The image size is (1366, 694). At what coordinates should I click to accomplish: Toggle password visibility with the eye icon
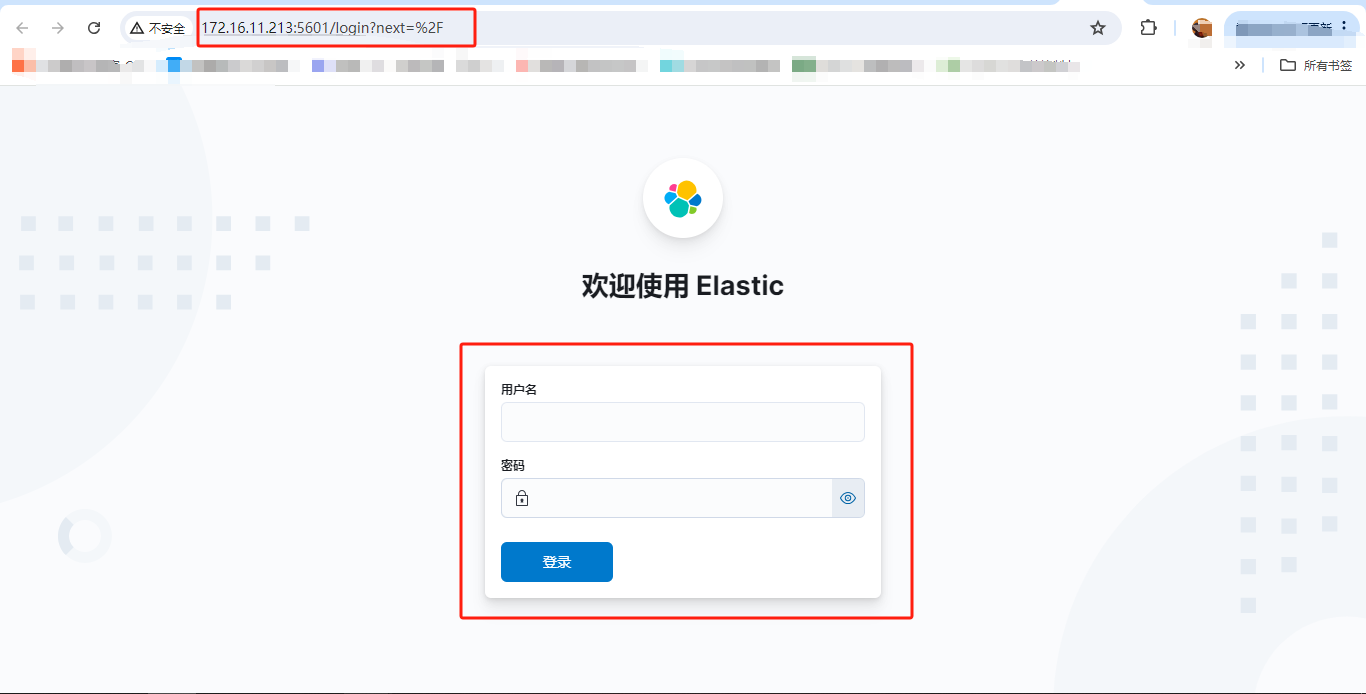tap(848, 498)
